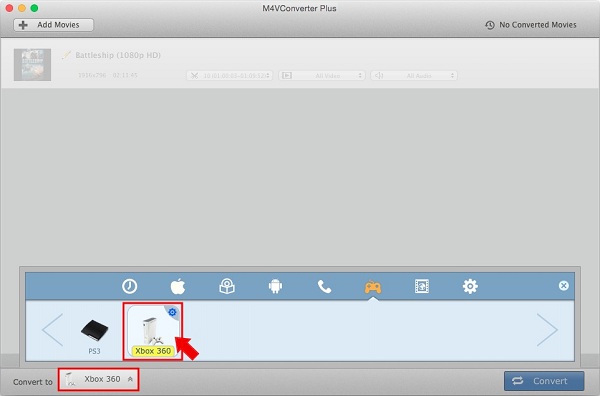Image resolution: width=600 pixels, height=396 pixels.
Task: Start conversion with the Convert button
Action: click(x=544, y=381)
